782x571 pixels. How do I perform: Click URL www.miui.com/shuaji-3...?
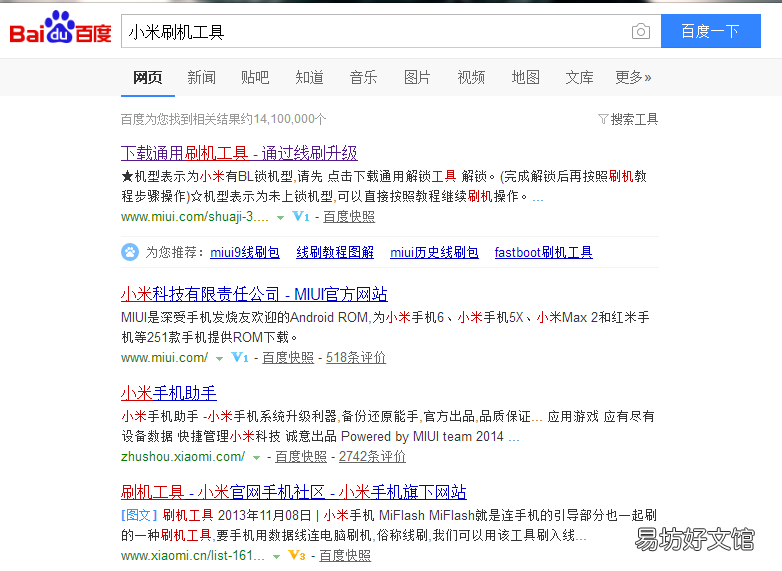(195, 217)
